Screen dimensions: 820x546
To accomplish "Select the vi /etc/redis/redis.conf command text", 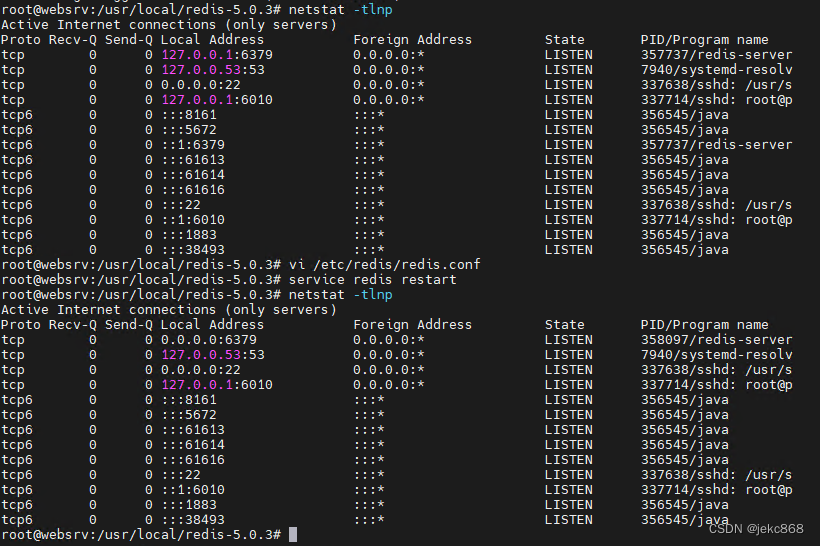I will coord(384,265).
